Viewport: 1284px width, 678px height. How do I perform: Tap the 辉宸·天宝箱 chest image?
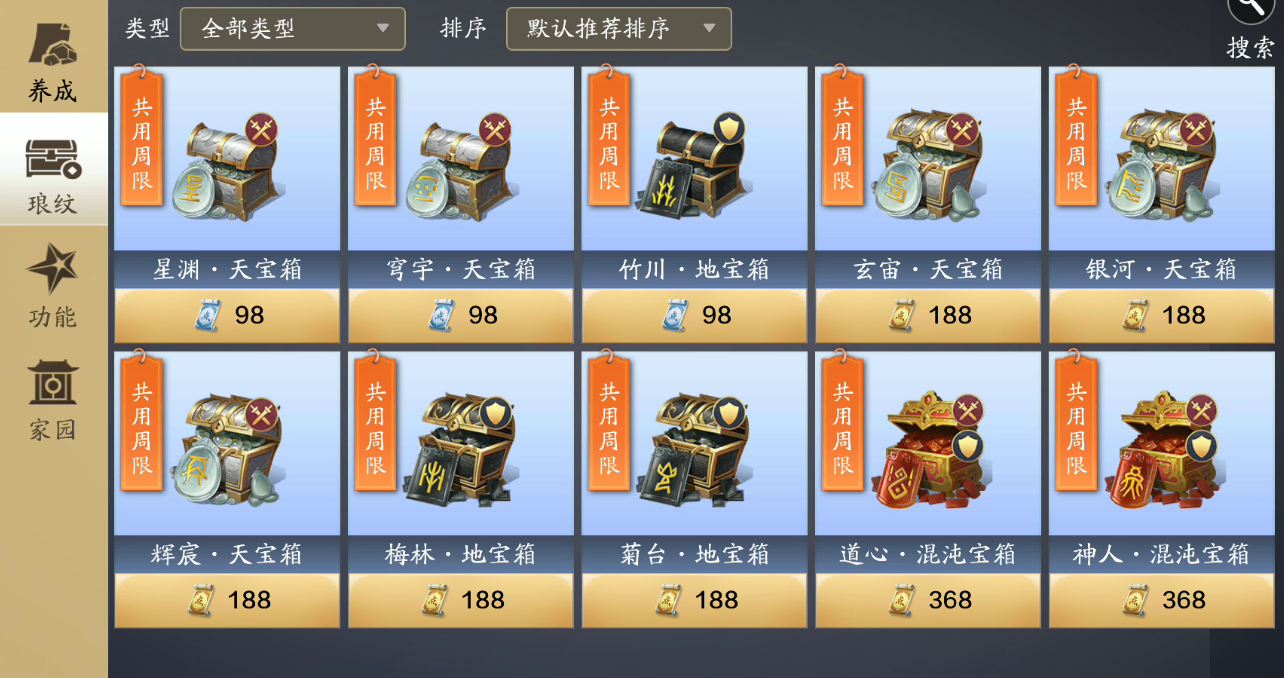[x=231, y=448]
